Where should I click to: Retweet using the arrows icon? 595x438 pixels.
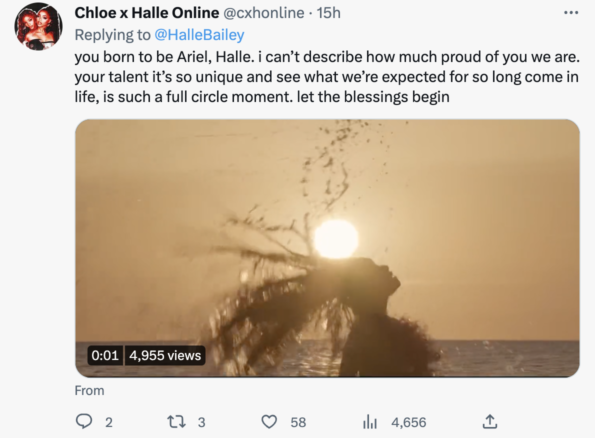click(x=176, y=422)
